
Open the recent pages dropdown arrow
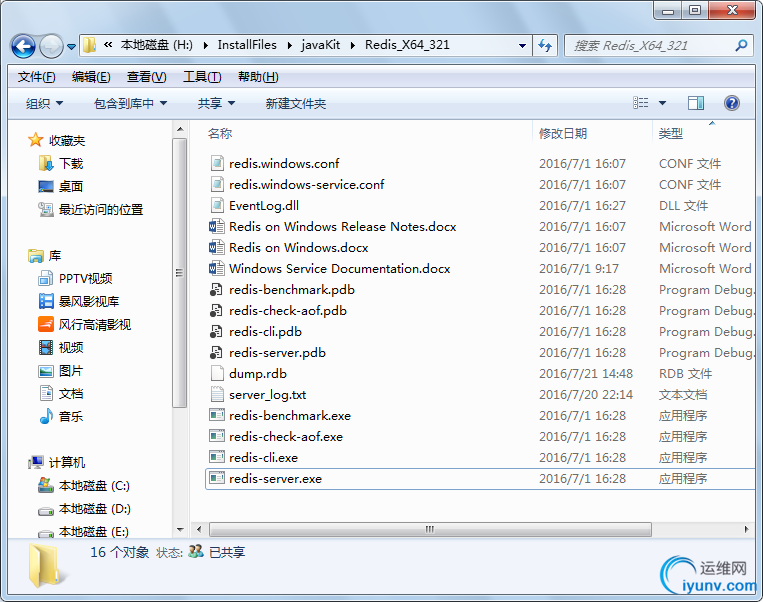tap(72, 47)
